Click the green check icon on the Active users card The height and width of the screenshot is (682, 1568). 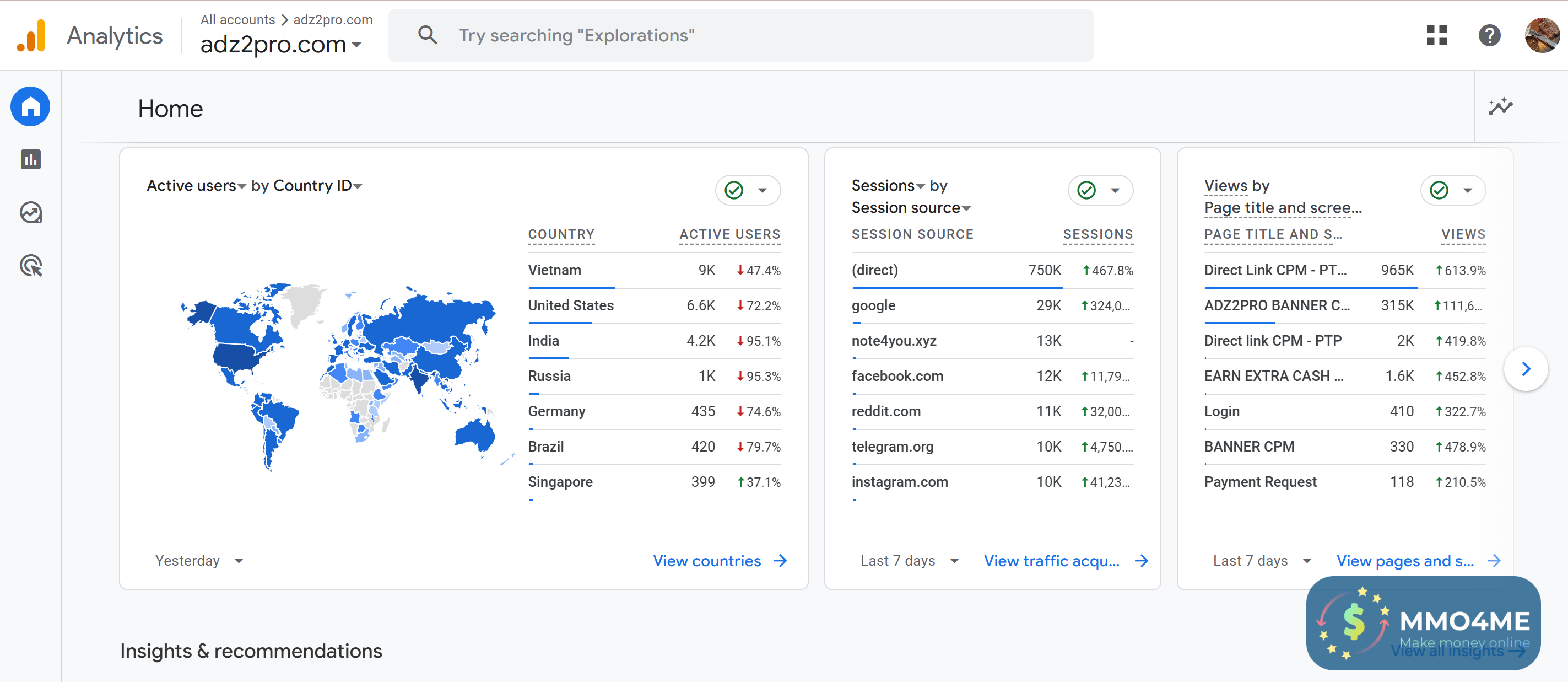[734, 191]
